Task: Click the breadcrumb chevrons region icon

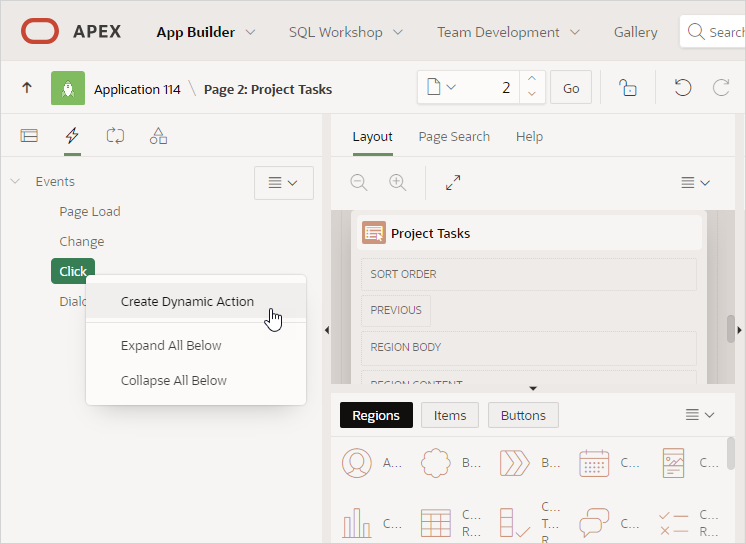Action: point(515,463)
